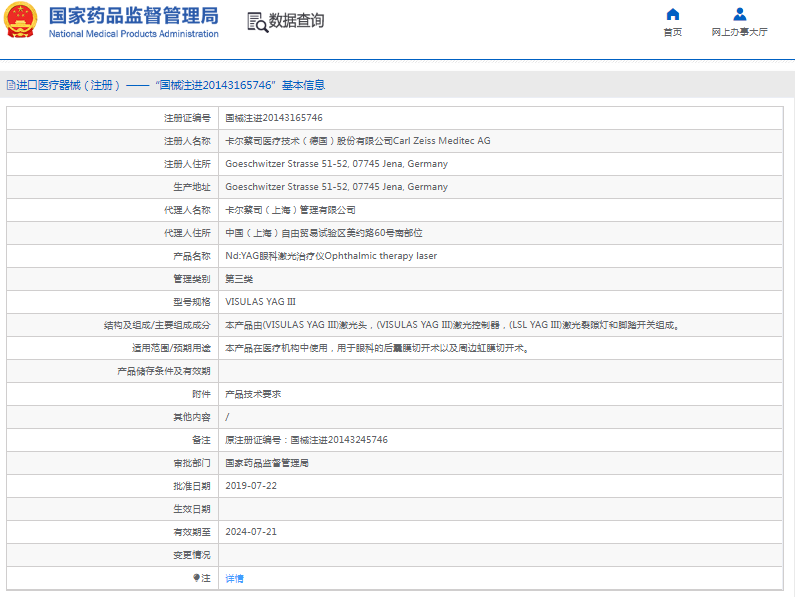
Task: Click the 数据查询 magnifier icon
Action: (x=256, y=22)
